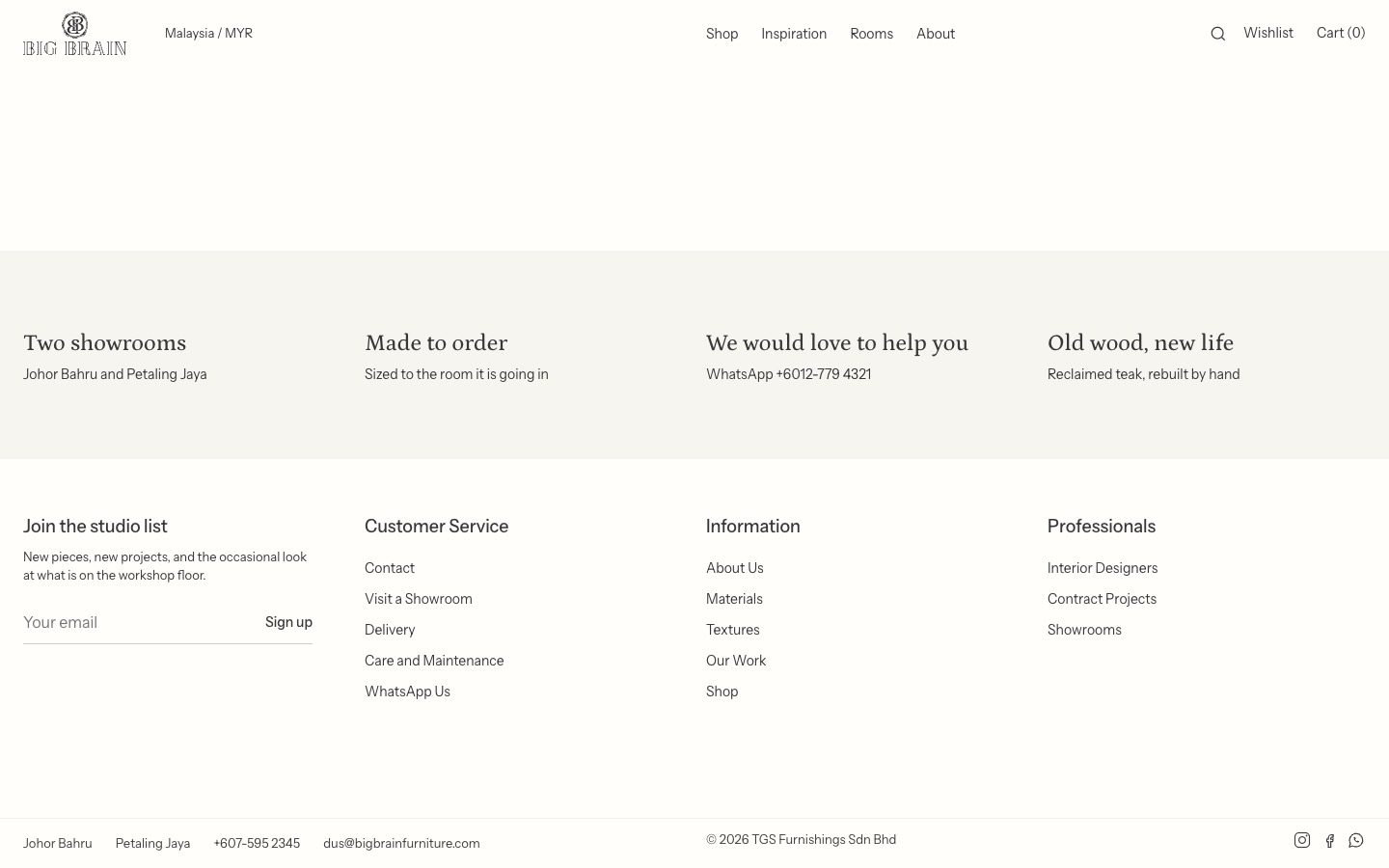Open the Materials information link

pos(734,599)
